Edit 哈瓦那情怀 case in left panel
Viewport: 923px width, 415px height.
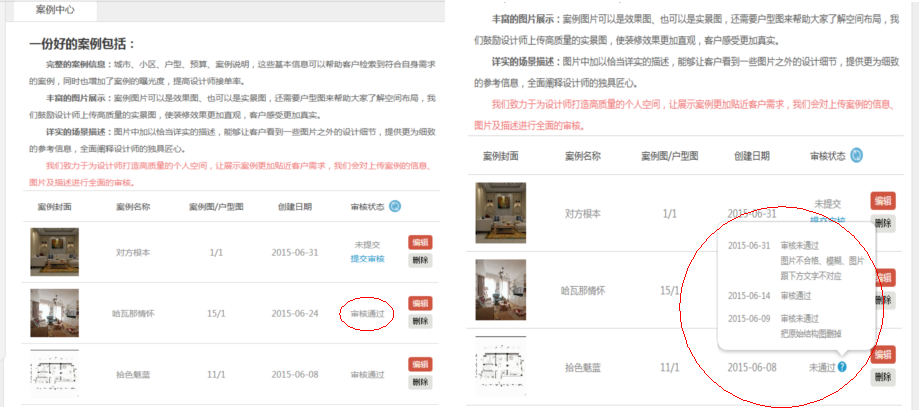point(421,303)
